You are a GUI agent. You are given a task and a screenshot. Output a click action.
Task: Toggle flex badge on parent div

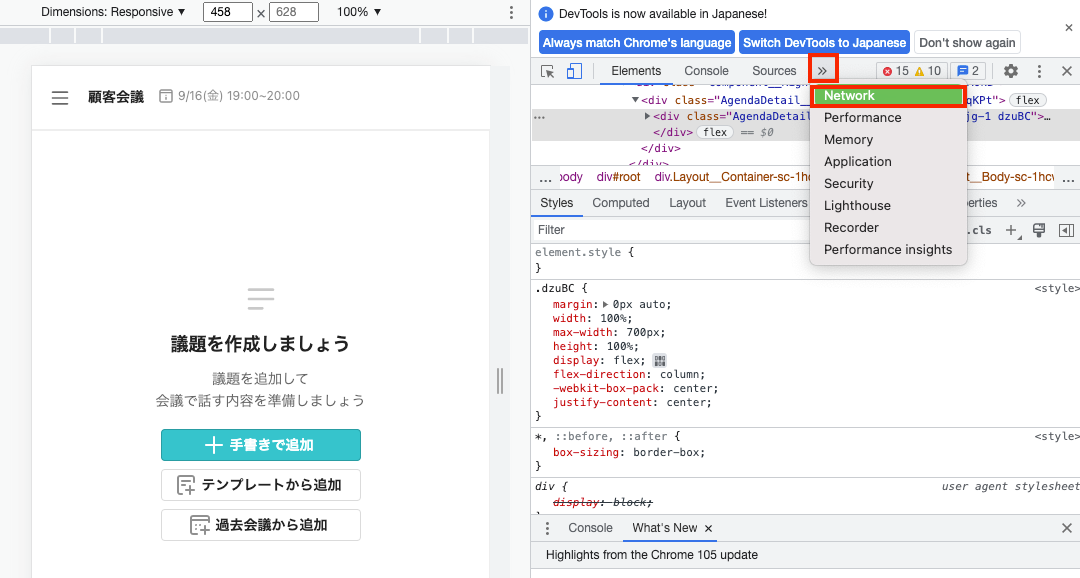(1028, 101)
